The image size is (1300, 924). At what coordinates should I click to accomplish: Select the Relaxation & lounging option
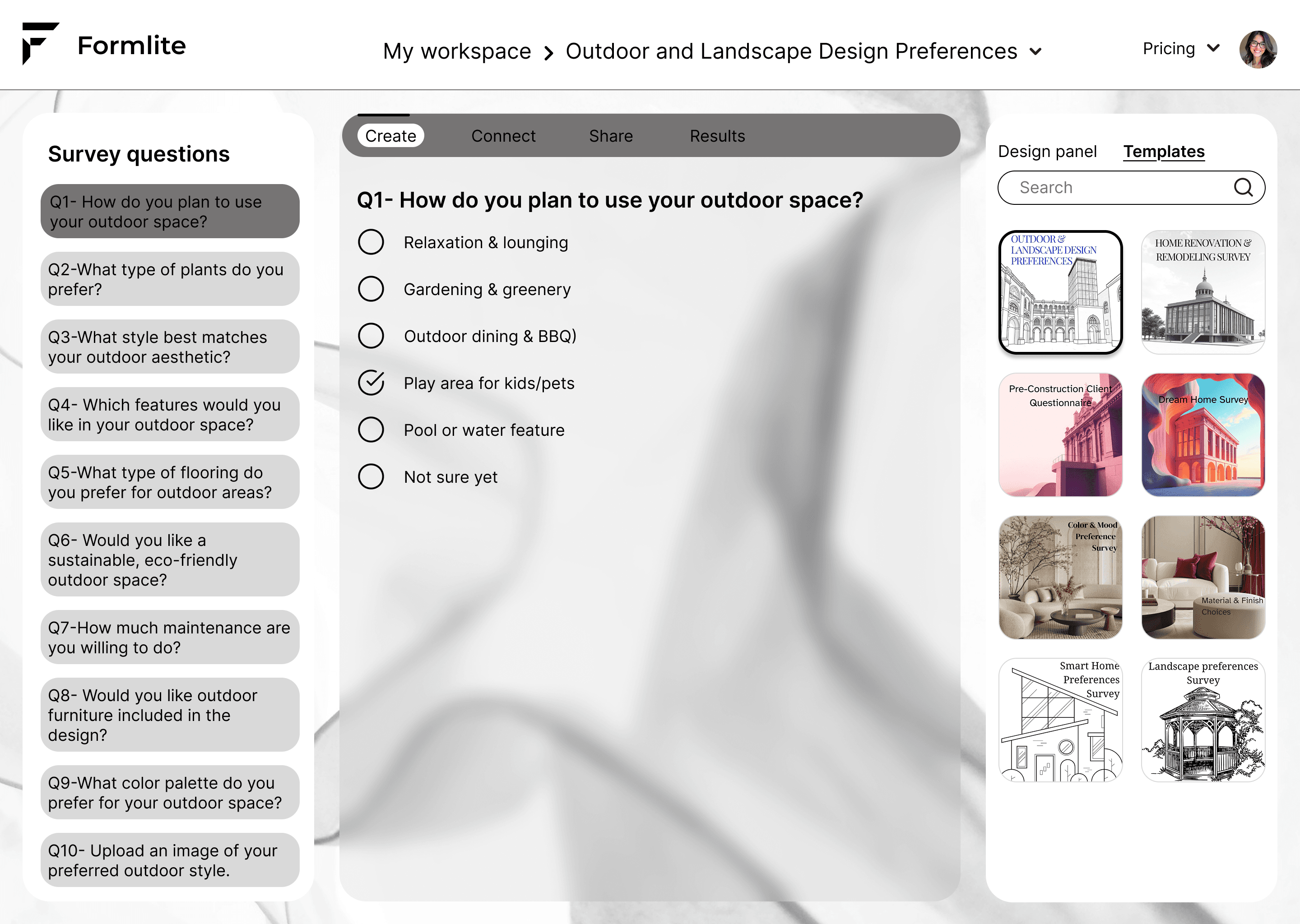[x=371, y=242]
